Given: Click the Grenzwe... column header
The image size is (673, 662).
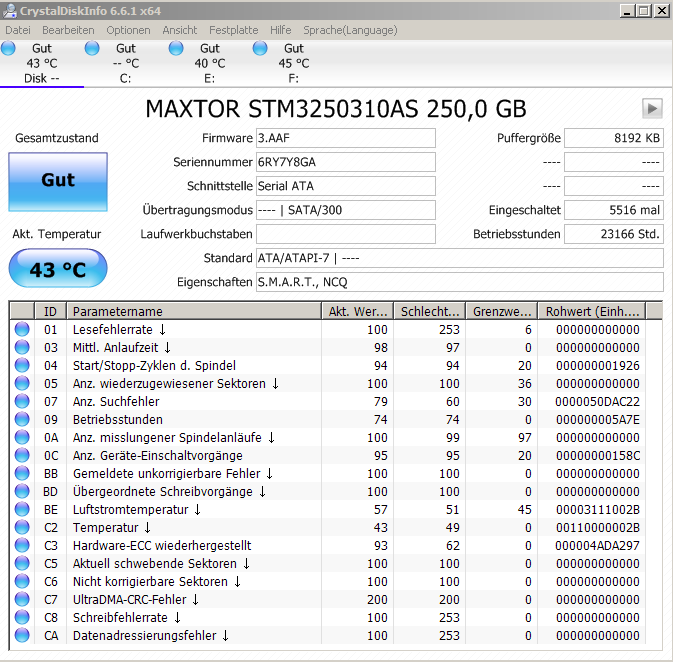Looking at the screenshot, I should [x=502, y=311].
